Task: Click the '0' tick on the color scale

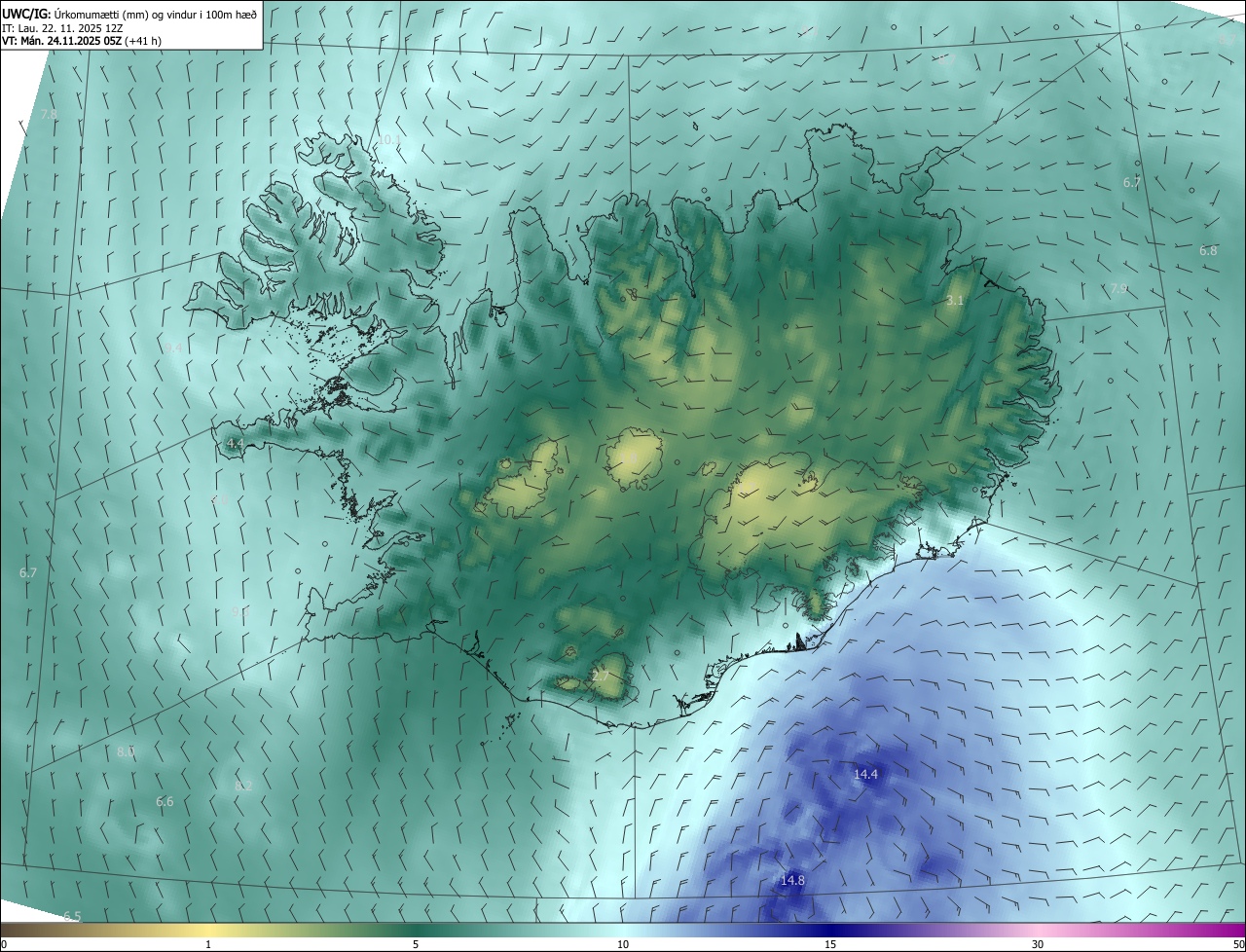Action: (4, 945)
